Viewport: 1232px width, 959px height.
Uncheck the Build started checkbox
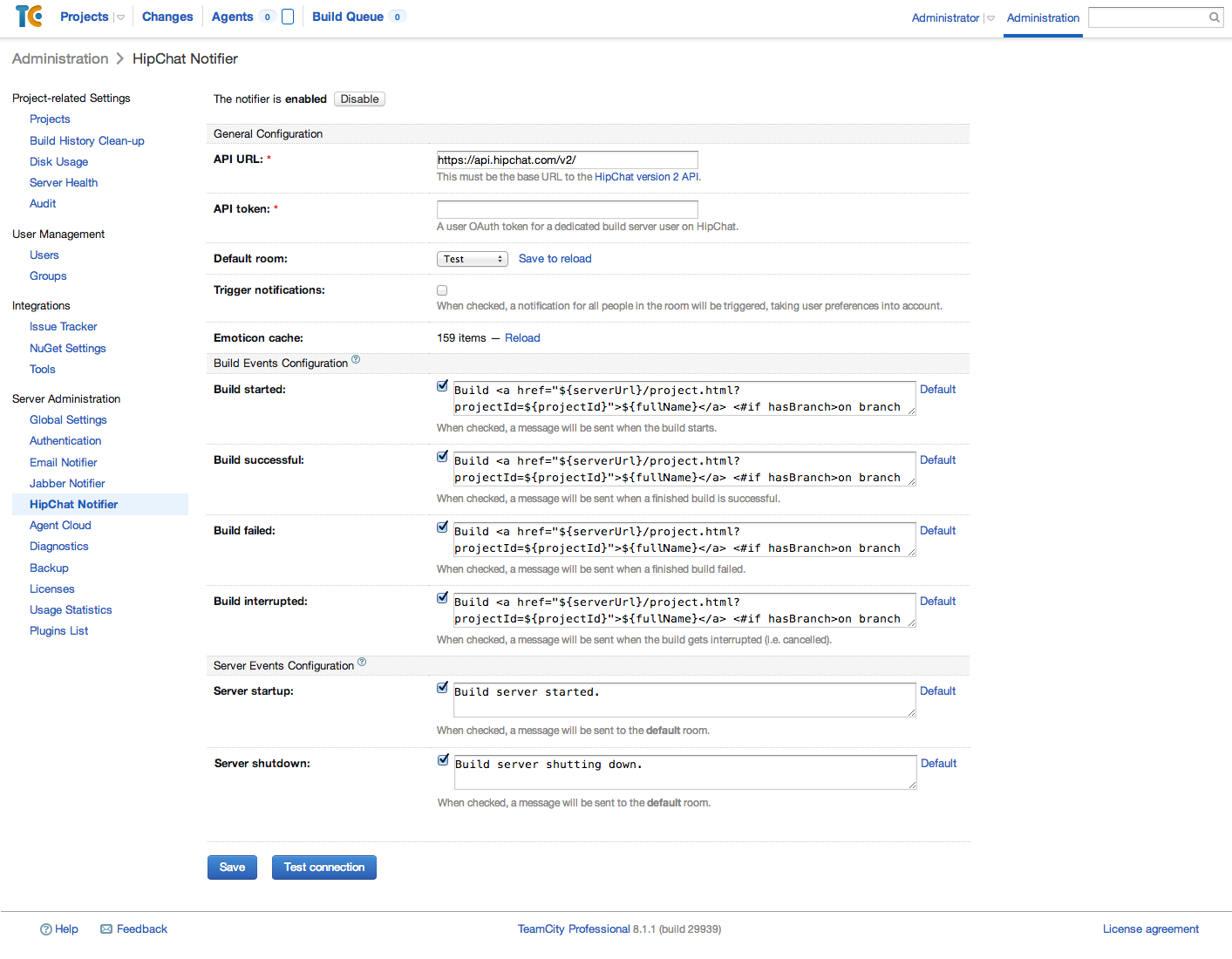click(x=442, y=386)
